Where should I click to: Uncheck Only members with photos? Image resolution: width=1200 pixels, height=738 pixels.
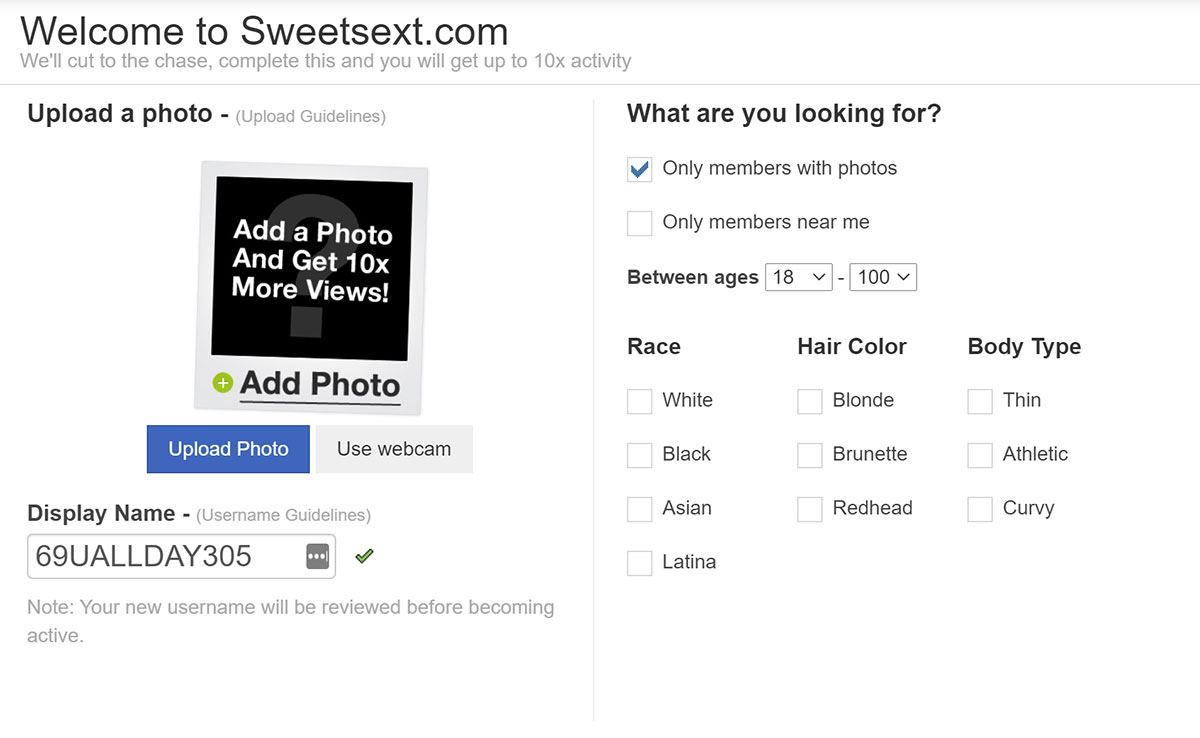(x=639, y=169)
